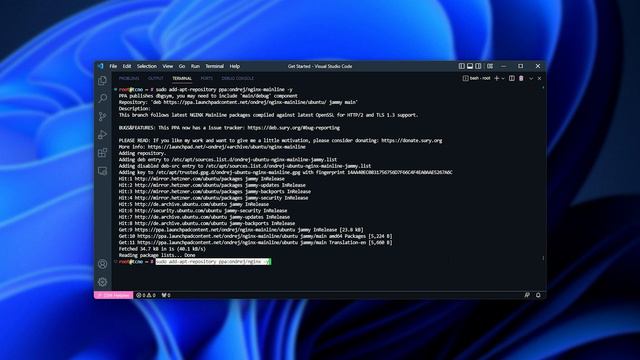This screenshot has height=360, width=640.
Task: Open the Extensions view
Action: coord(102,153)
